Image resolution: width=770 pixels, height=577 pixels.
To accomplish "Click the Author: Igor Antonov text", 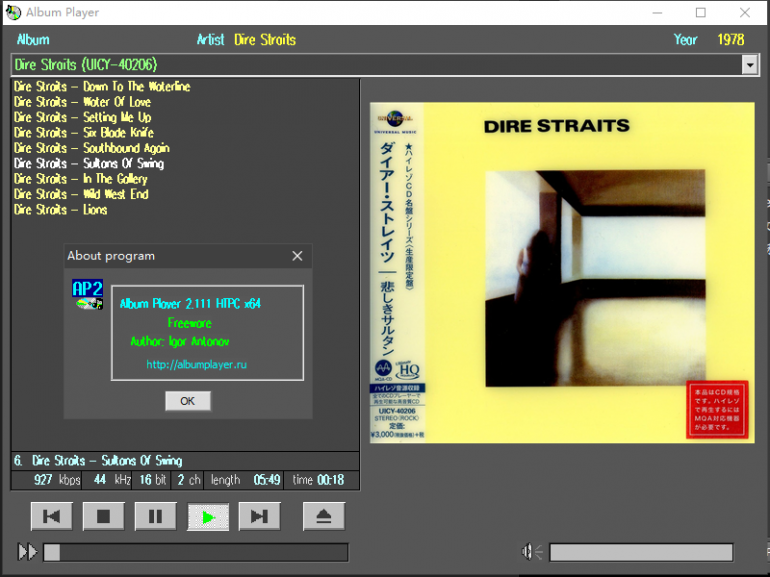I will [180, 341].
